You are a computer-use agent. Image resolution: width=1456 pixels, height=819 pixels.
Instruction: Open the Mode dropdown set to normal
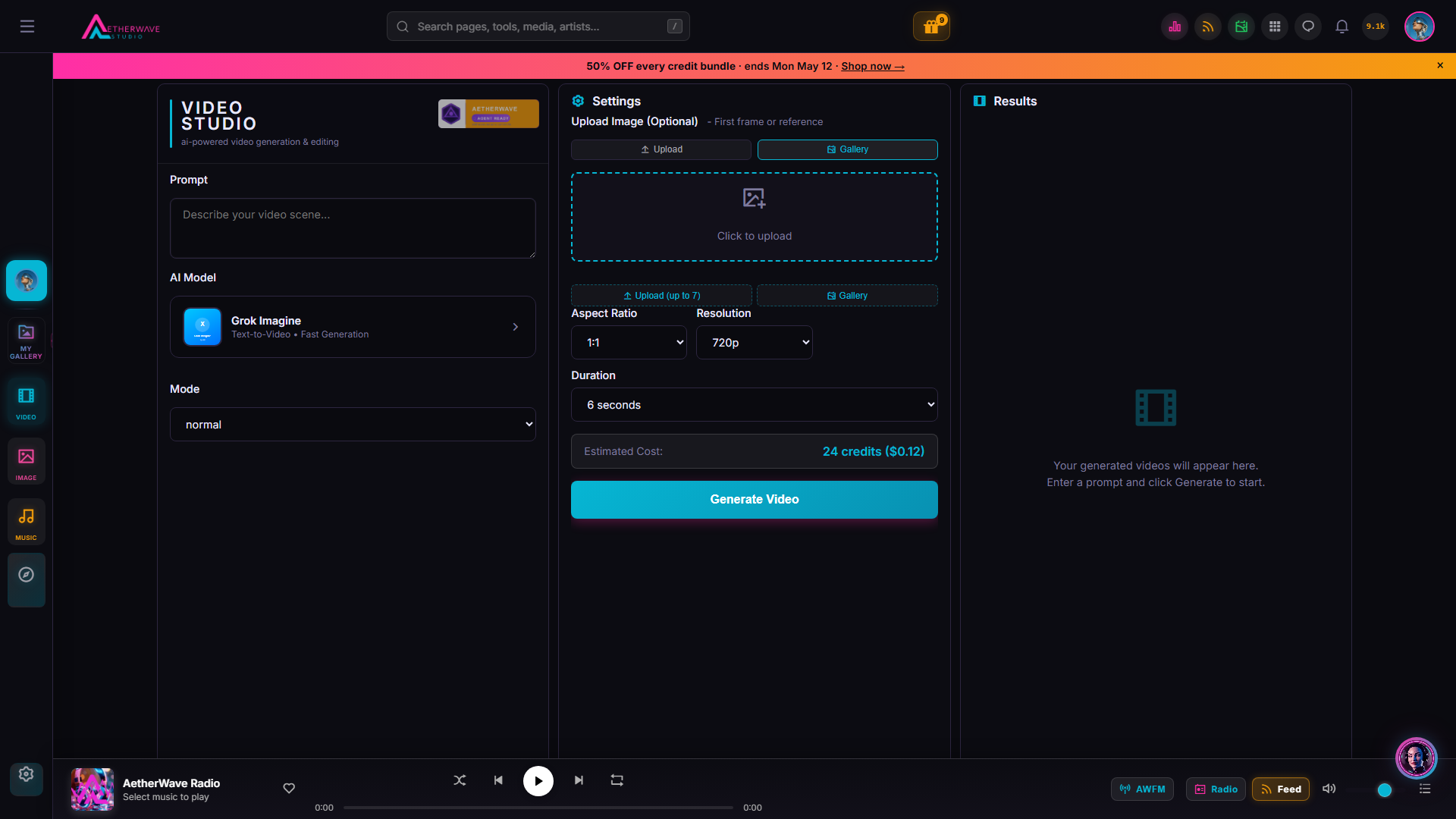click(x=353, y=425)
